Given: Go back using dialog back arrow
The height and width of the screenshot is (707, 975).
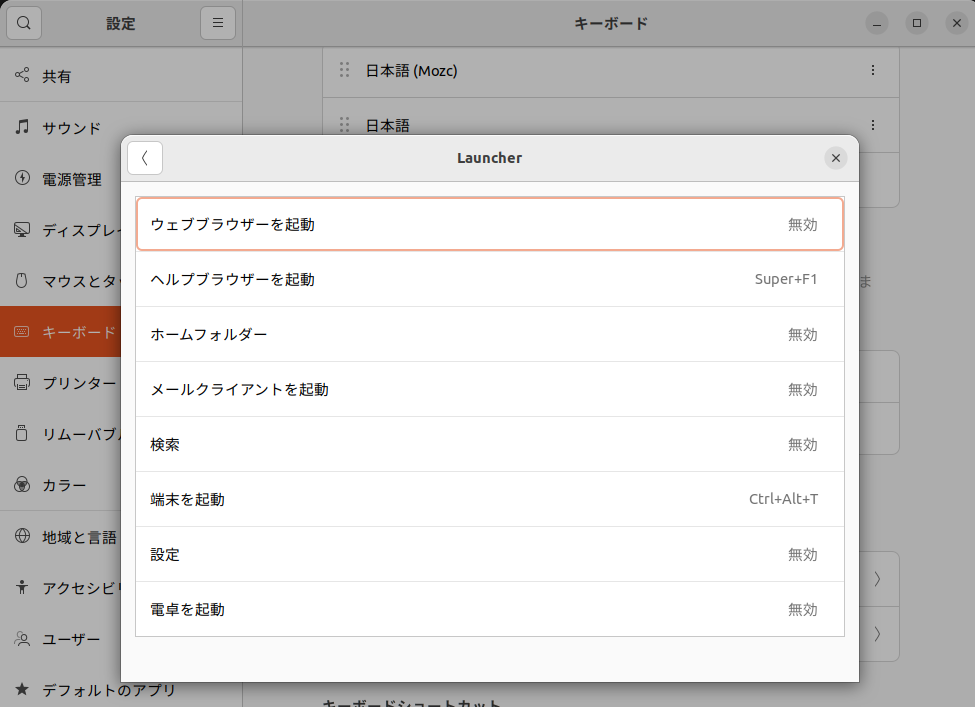Looking at the screenshot, I should (144, 158).
